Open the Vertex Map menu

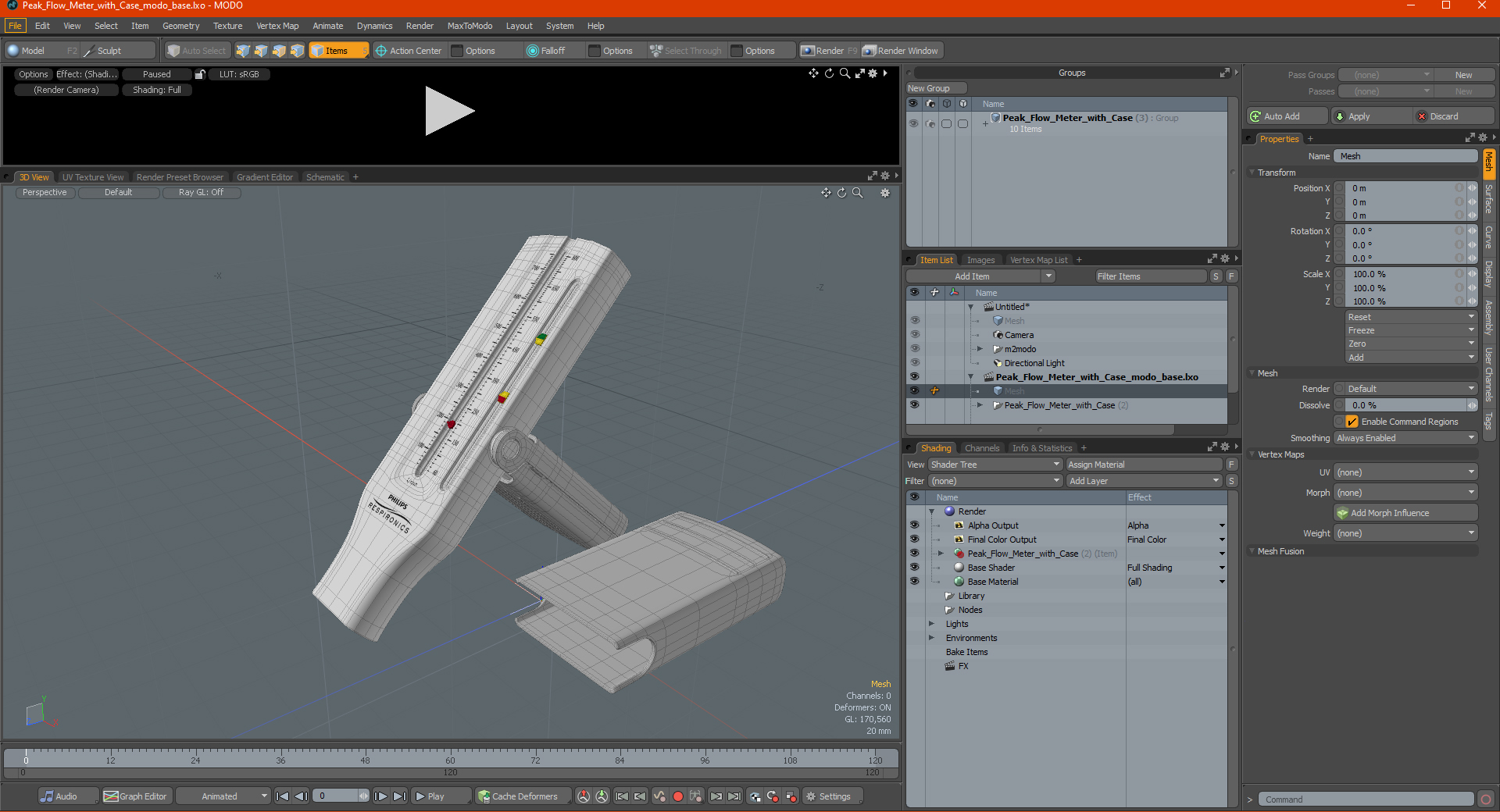tap(277, 26)
